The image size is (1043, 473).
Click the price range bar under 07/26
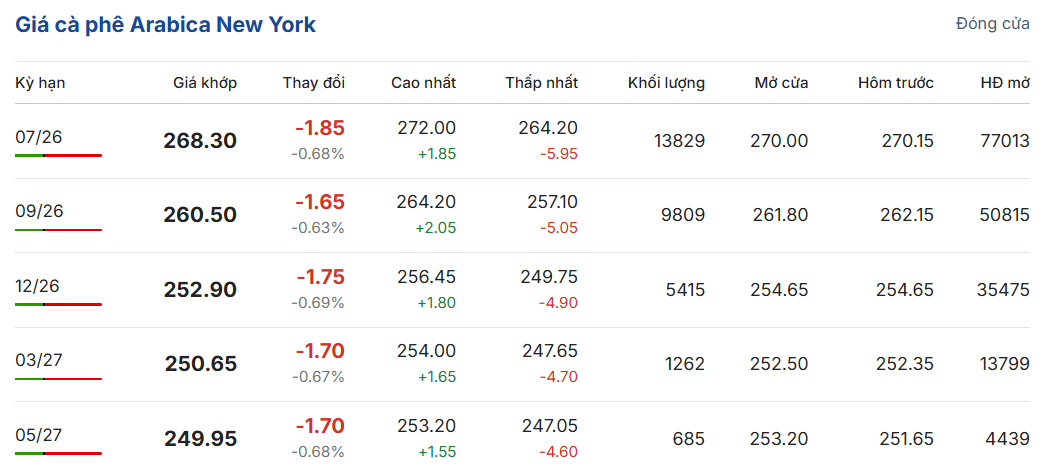(x=59, y=156)
